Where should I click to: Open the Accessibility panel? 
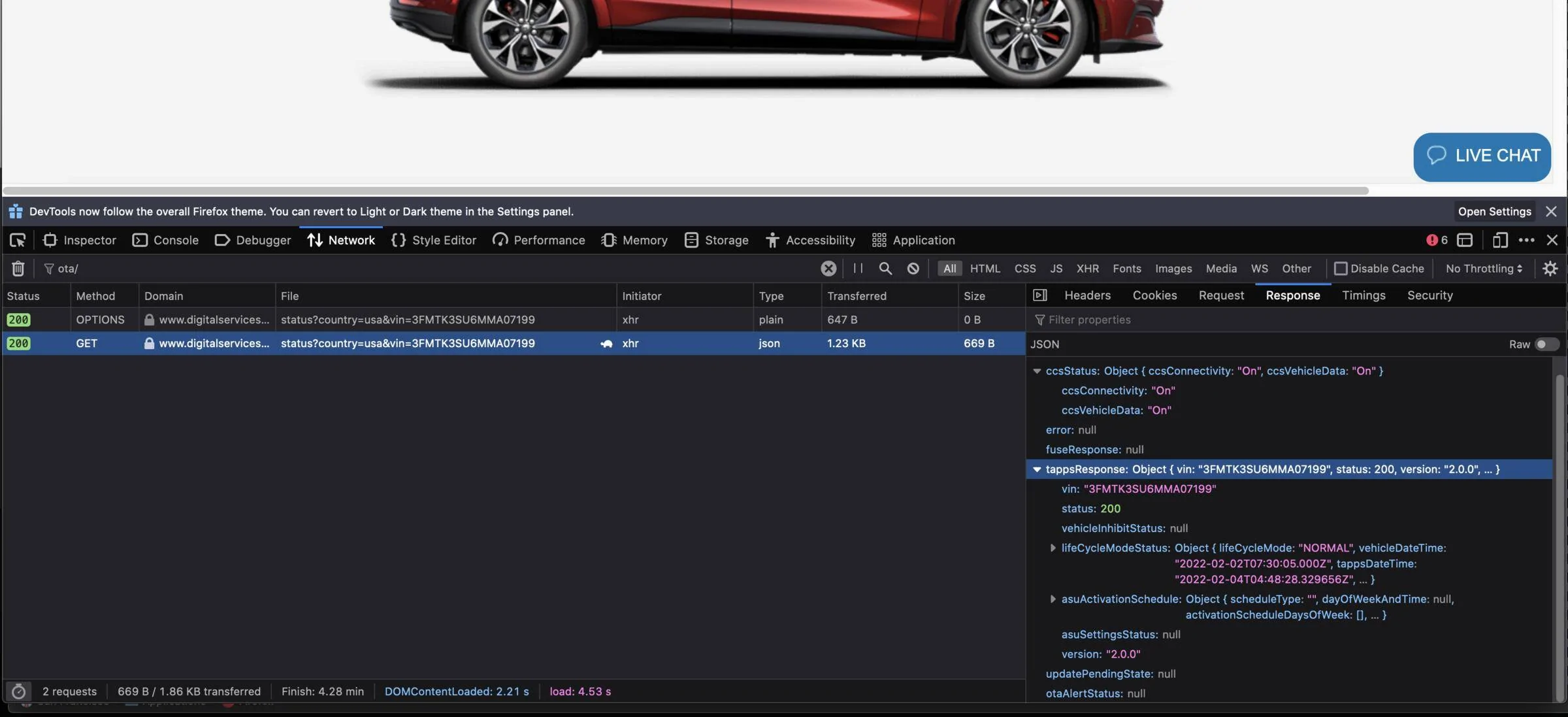click(810, 241)
